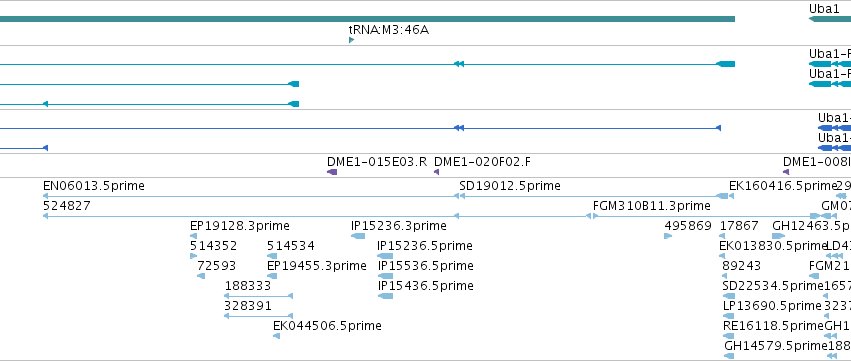Click the DME1-020F02.F purple arrow marker
Screen dimensions: 851x361
(x=436, y=172)
